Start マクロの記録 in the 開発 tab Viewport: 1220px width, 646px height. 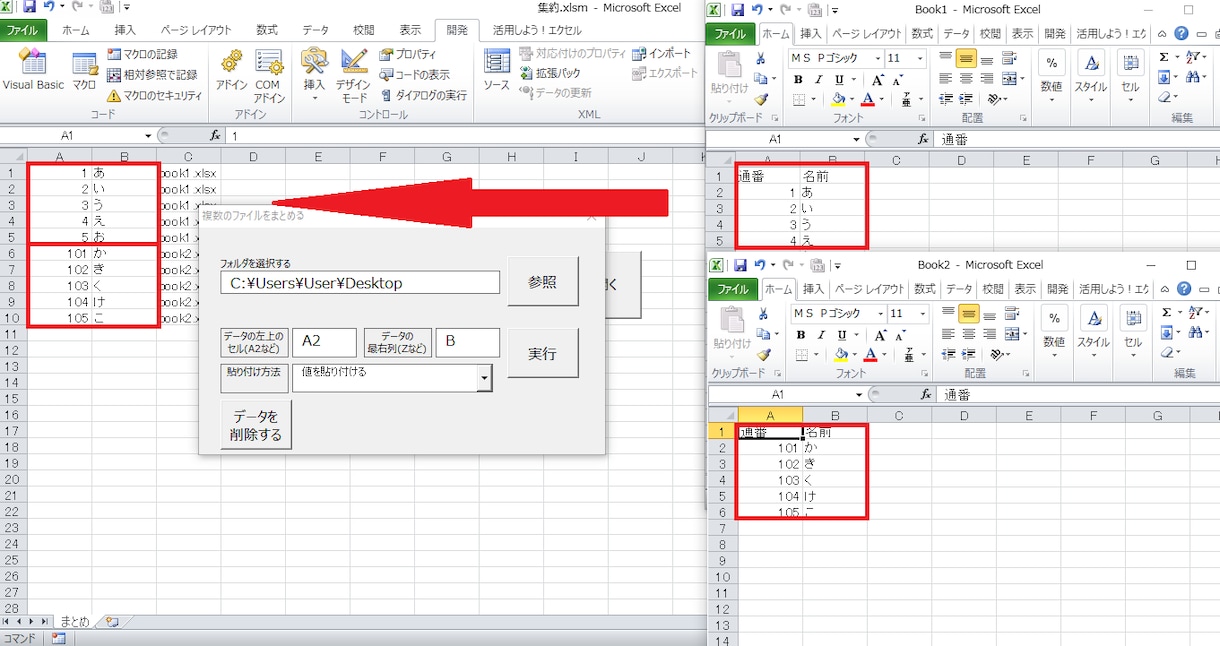coord(142,54)
